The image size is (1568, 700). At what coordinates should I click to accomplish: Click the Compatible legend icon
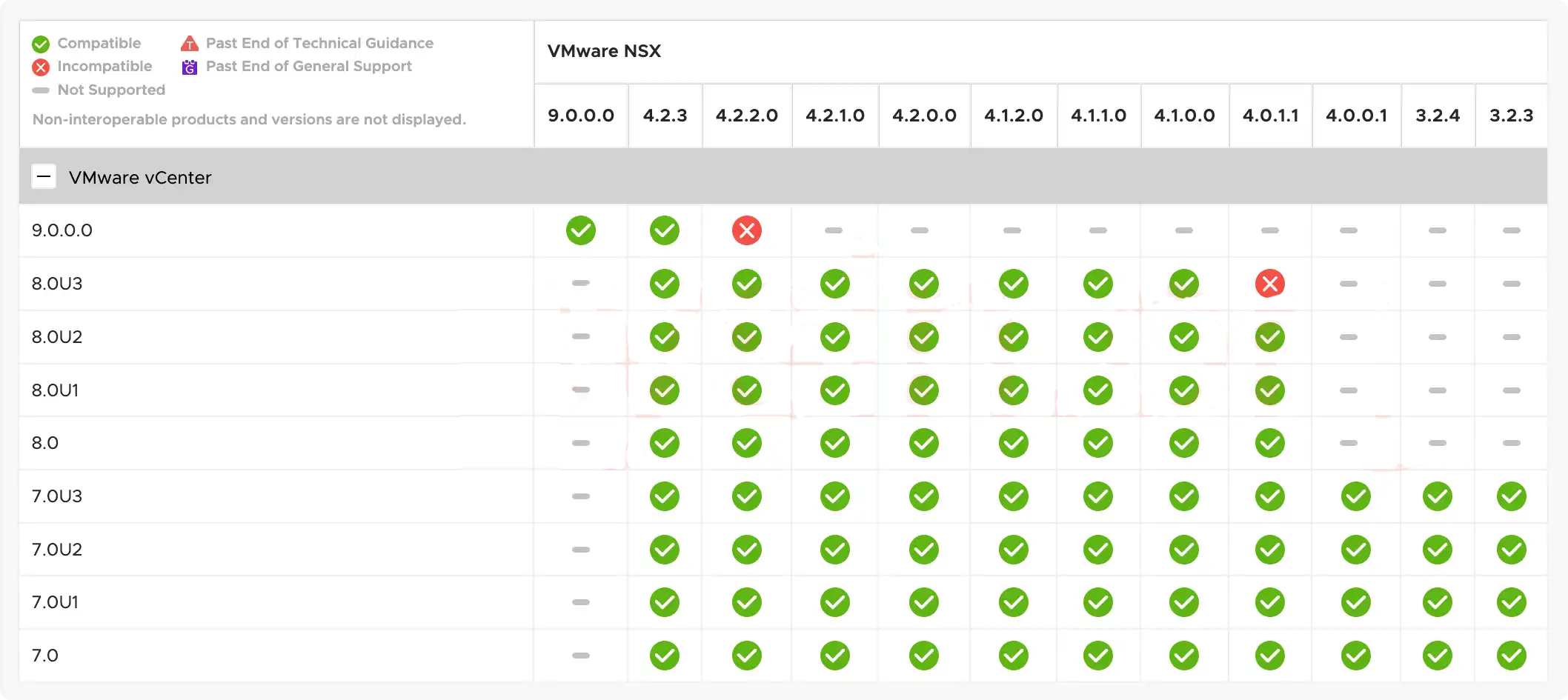pyautogui.click(x=41, y=43)
